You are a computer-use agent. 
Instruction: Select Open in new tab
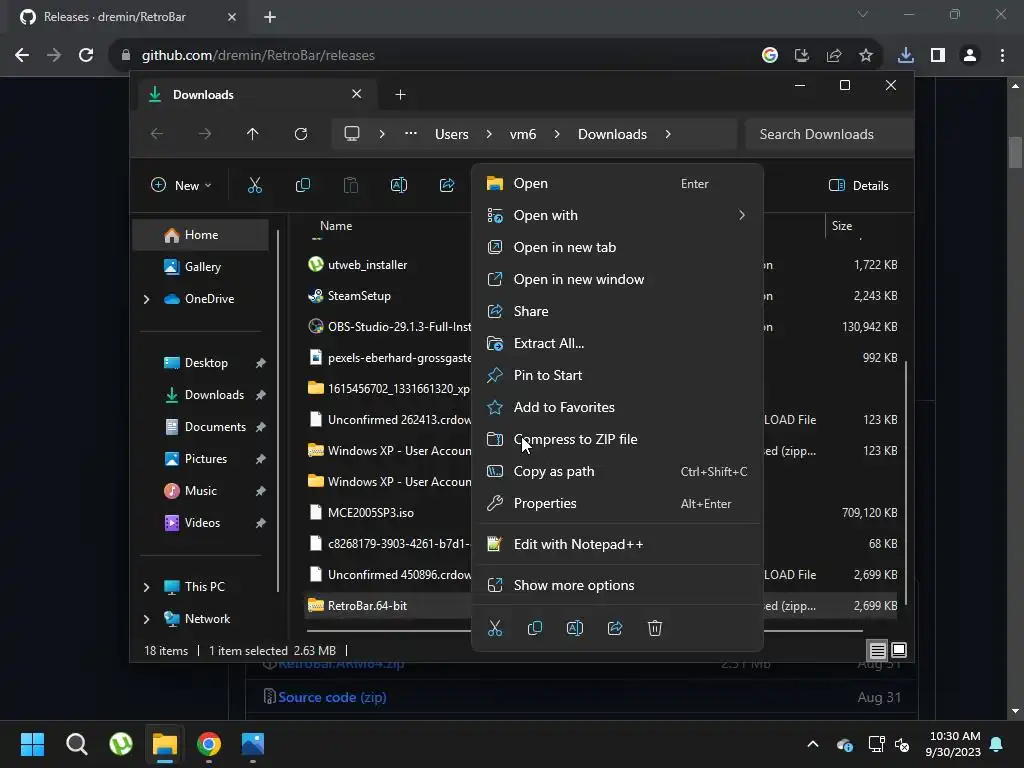tap(617, 248)
